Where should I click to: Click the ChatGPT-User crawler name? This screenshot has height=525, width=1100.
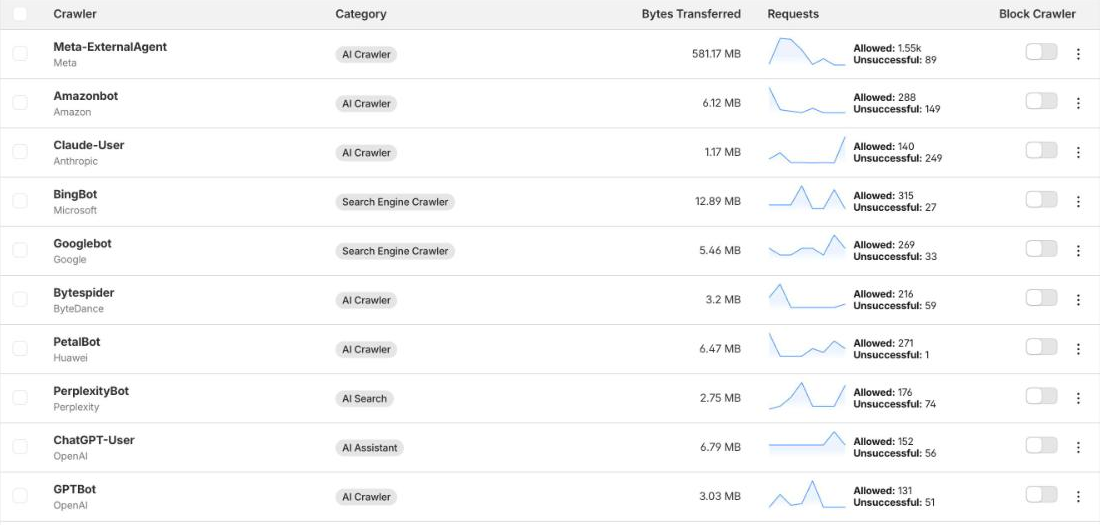93,440
